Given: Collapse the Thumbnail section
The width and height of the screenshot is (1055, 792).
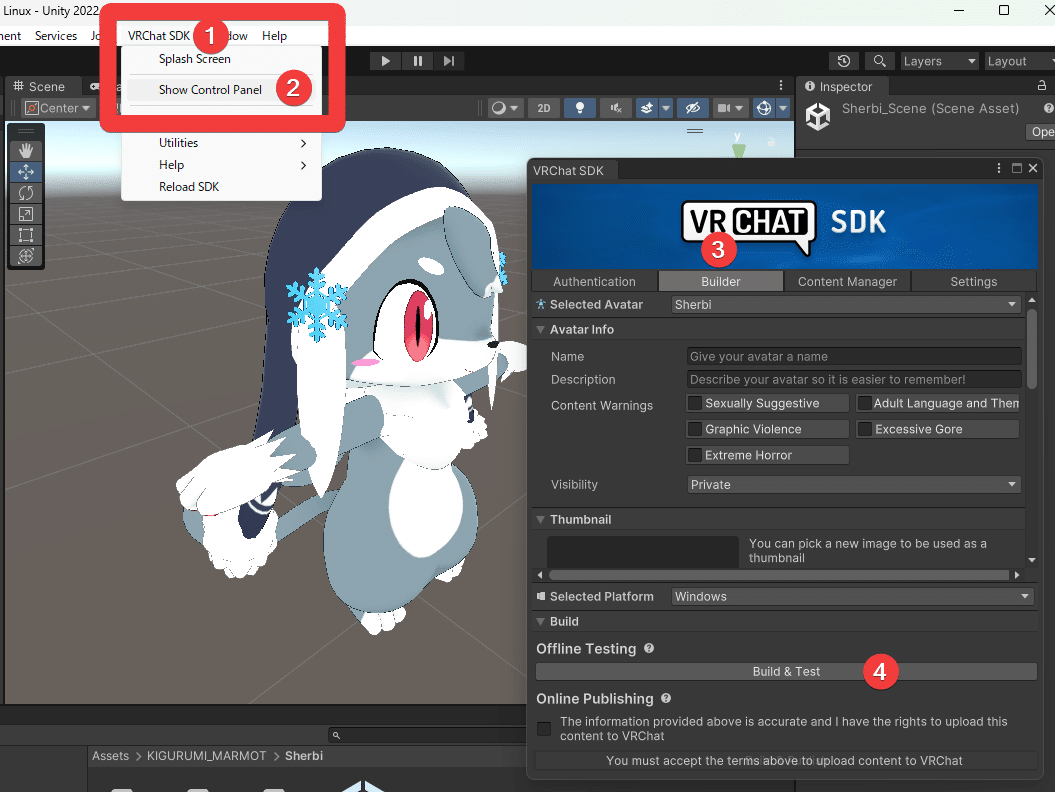Looking at the screenshot, I should (540, 519).
